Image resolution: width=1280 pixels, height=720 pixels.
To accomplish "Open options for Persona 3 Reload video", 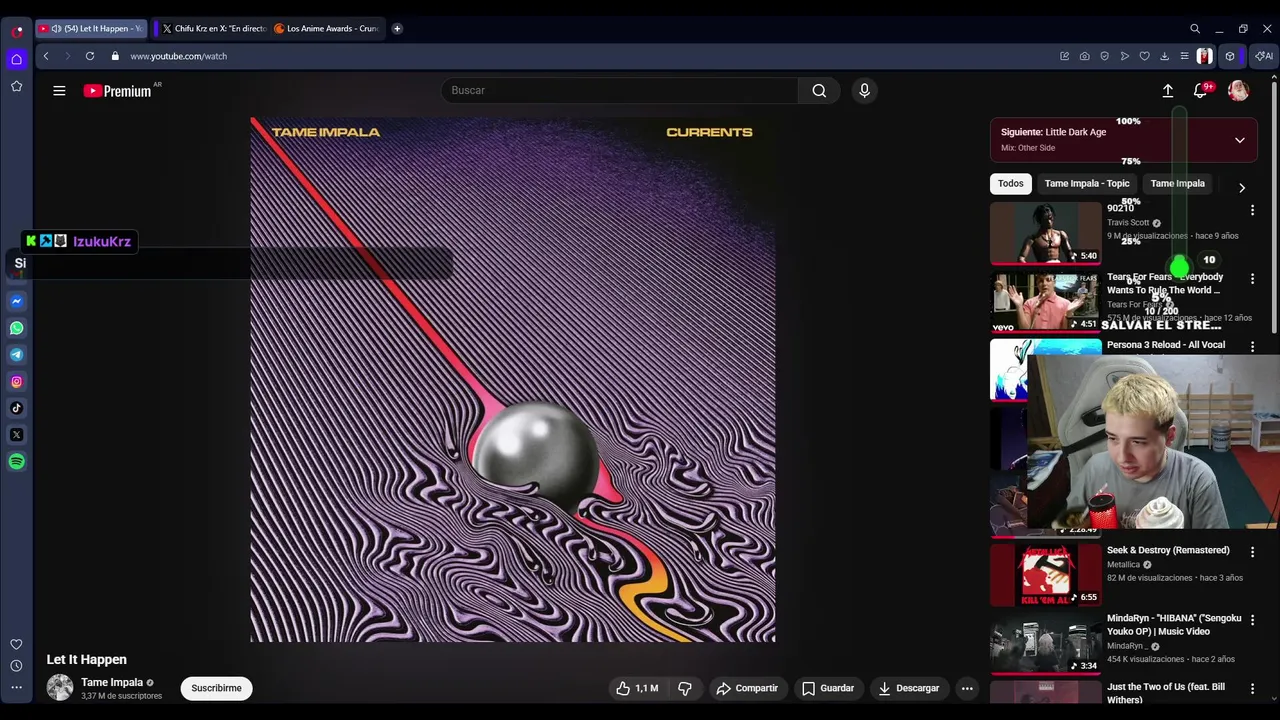I will pyautogui.click(x=1252, y=346).
